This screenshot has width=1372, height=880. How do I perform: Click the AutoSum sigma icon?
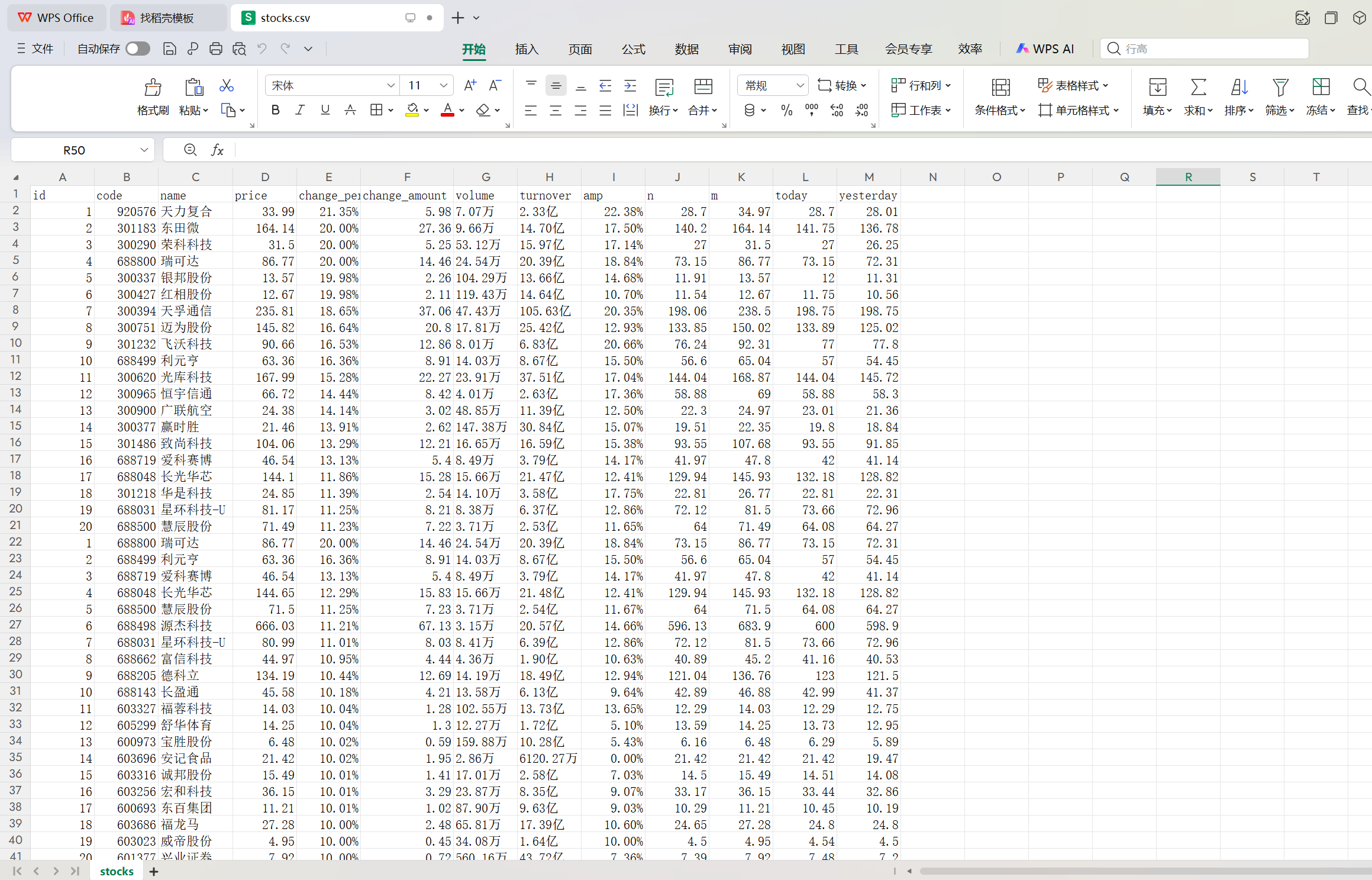point(1198,88)
